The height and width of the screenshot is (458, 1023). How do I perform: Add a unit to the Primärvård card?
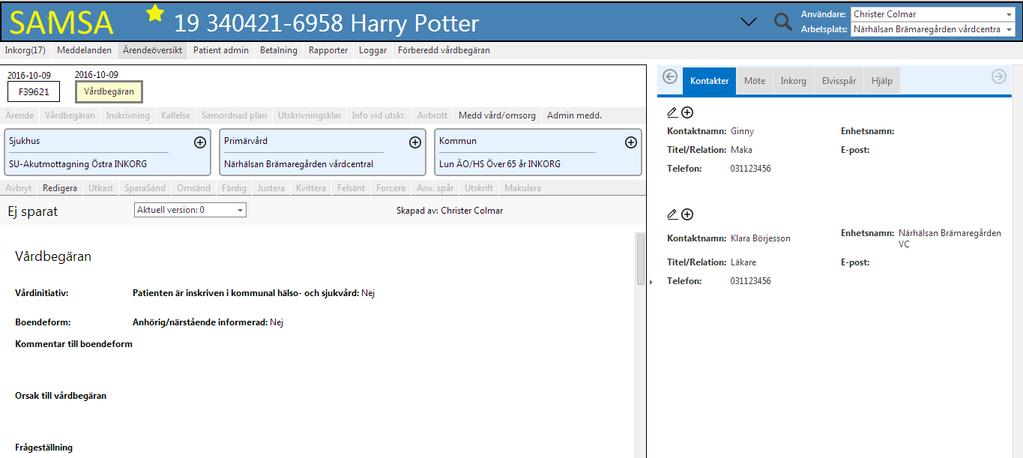(x=415, y=143)
